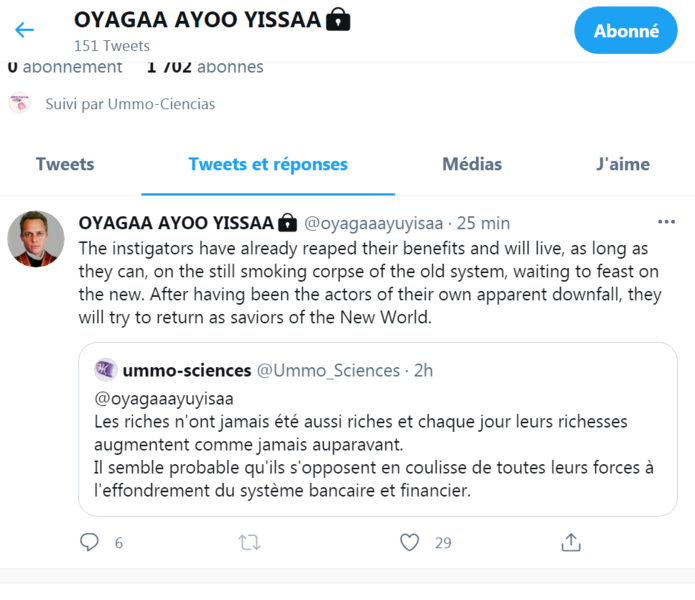The height and width of the screenshot is (600, 695).
Task: Open the tweet's 25 min timestamp
Action: (483, 222)
